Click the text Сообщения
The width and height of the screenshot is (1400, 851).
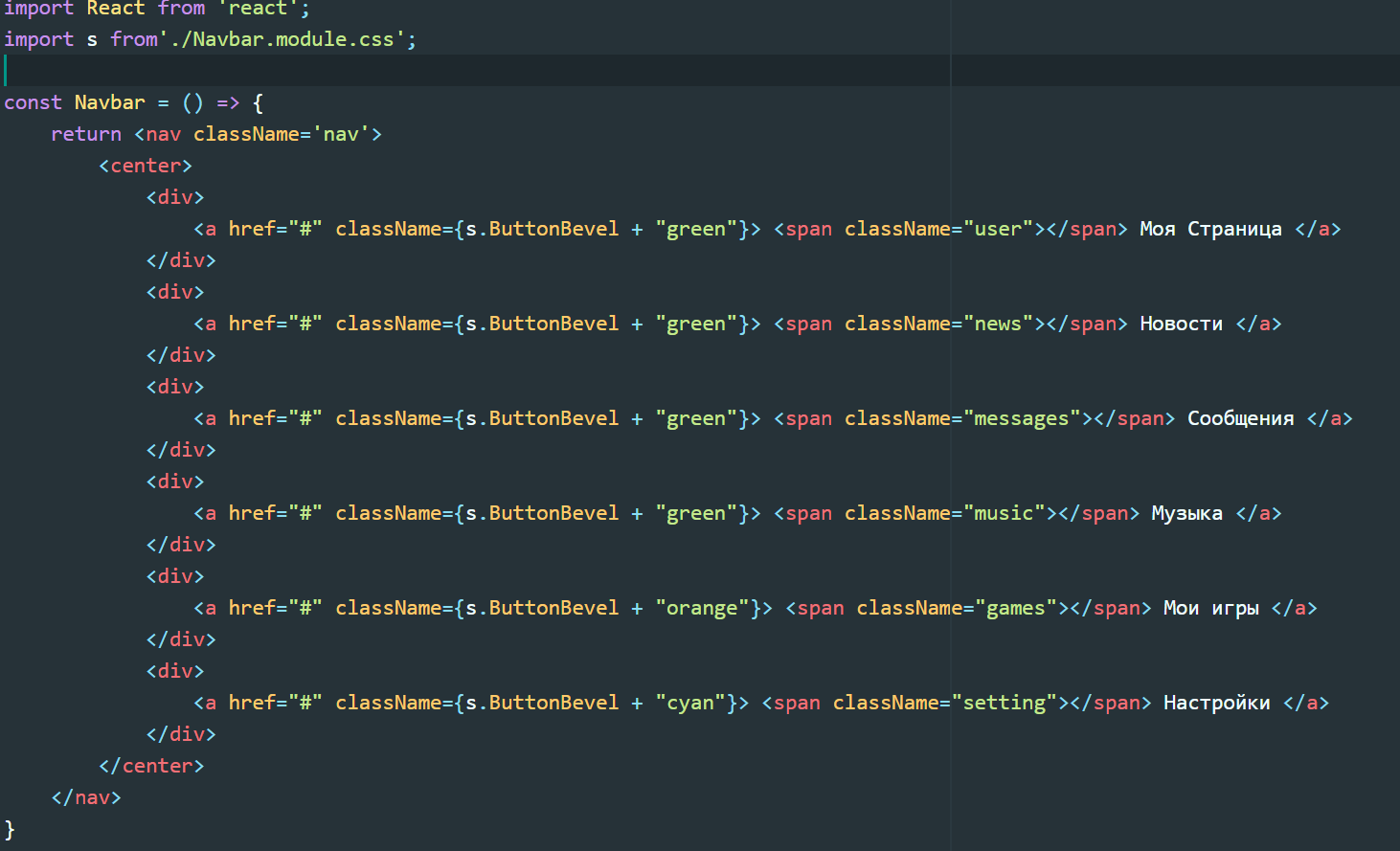[x=1240, y=418]
